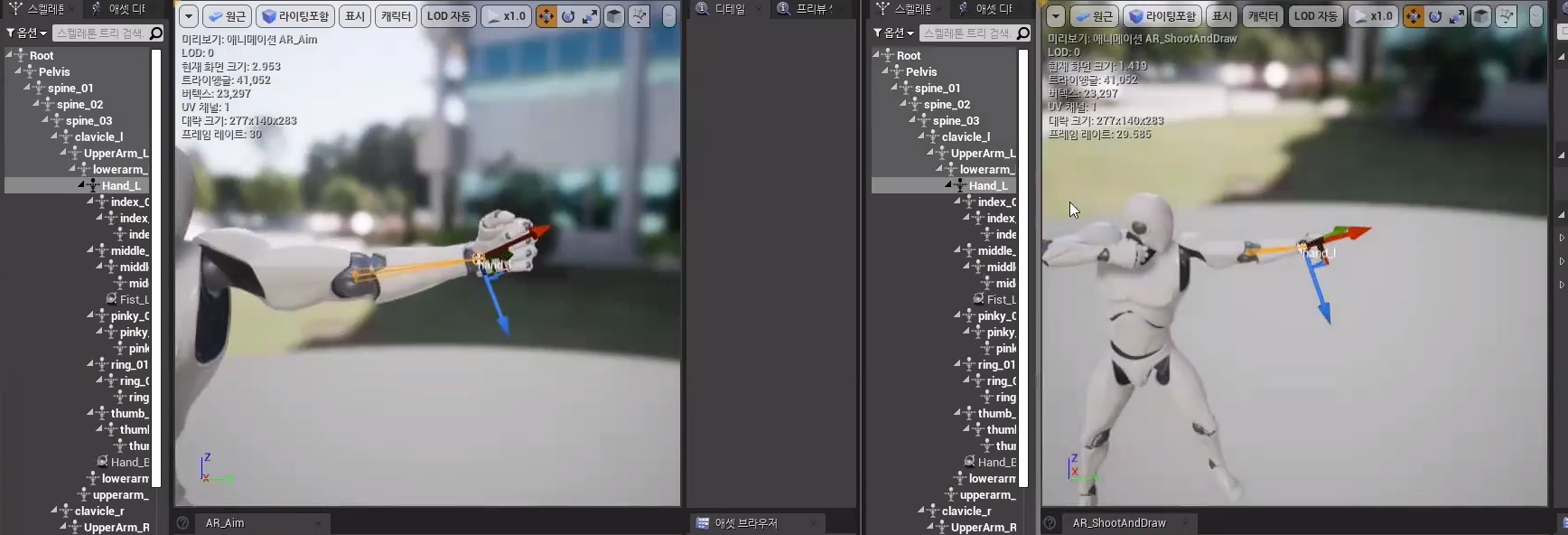This screenshot has width=1568, height=535.
Task: Click search magnifier beside AR_Aim skeleton tree
Action: (x=155, y=33)
